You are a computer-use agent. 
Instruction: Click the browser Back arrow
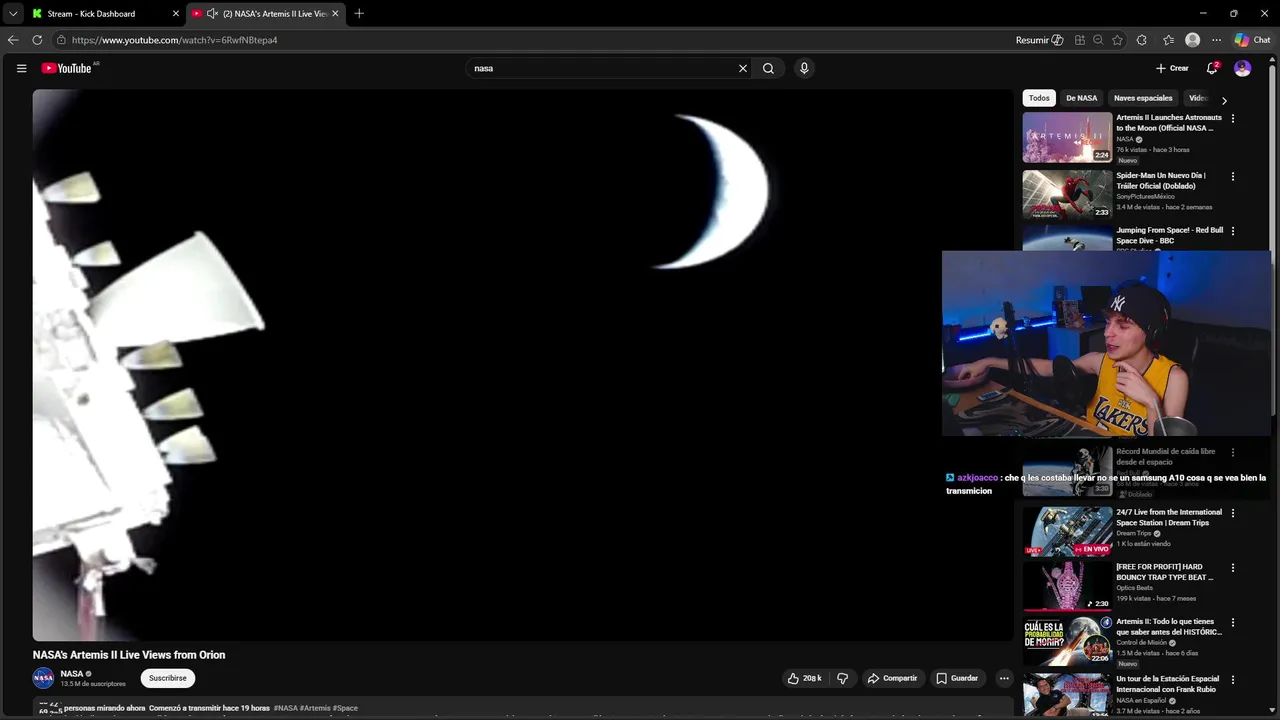[x=13, y=40]
